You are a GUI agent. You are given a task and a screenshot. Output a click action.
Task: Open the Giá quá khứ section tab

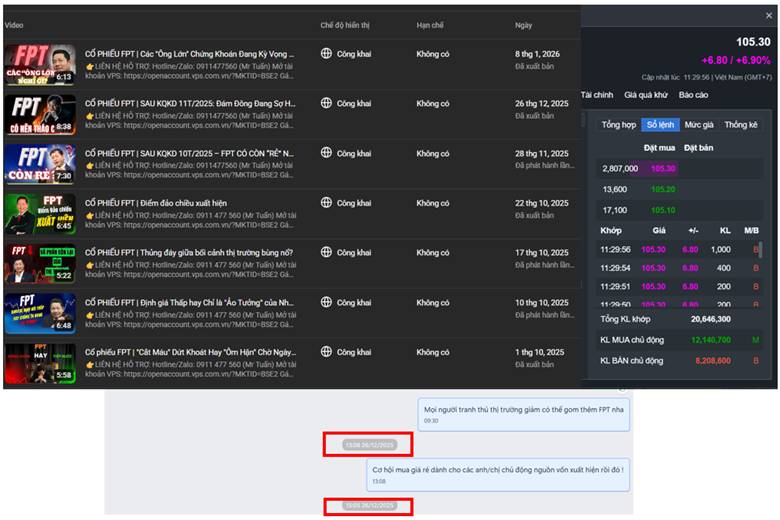(646, 95)
